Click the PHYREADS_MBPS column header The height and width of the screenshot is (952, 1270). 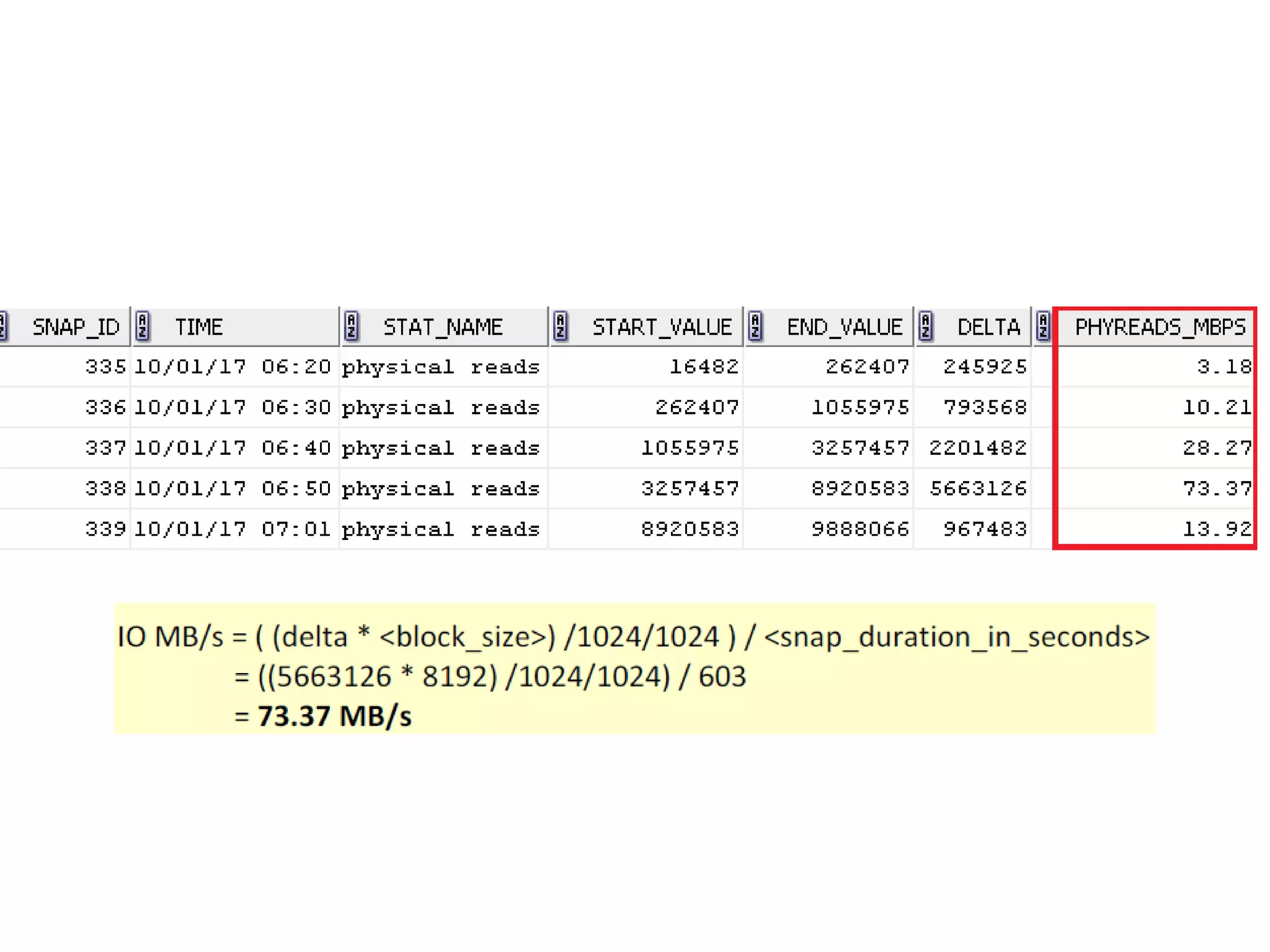pos(1160,327)
